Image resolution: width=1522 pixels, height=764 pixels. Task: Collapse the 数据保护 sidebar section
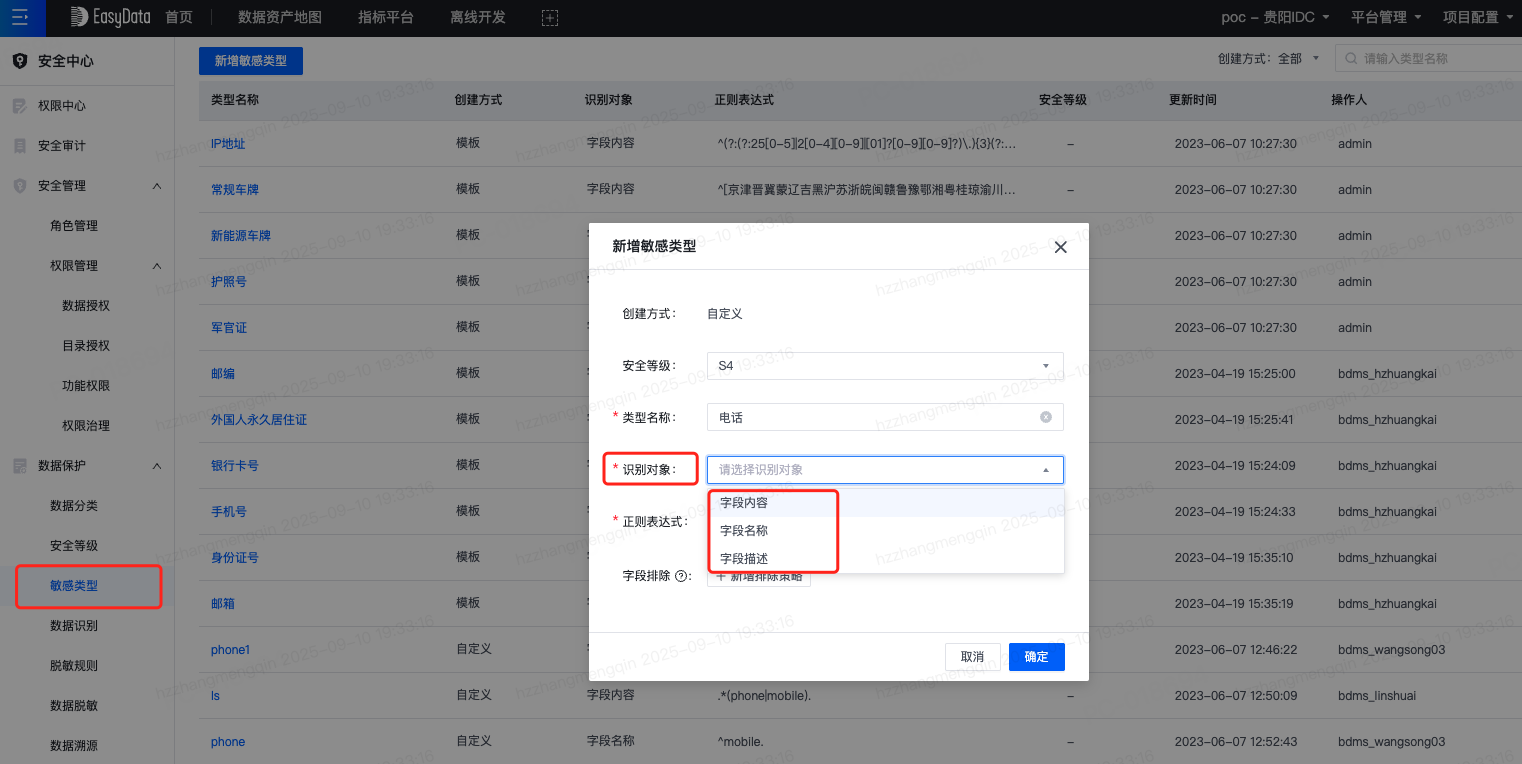[x=157, y=466]
